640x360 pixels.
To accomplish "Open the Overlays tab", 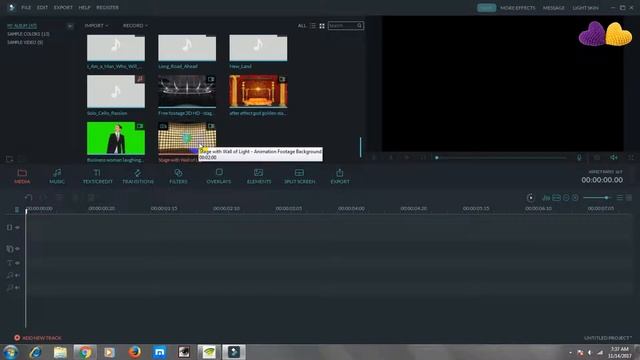I will [x=218, y=176].
